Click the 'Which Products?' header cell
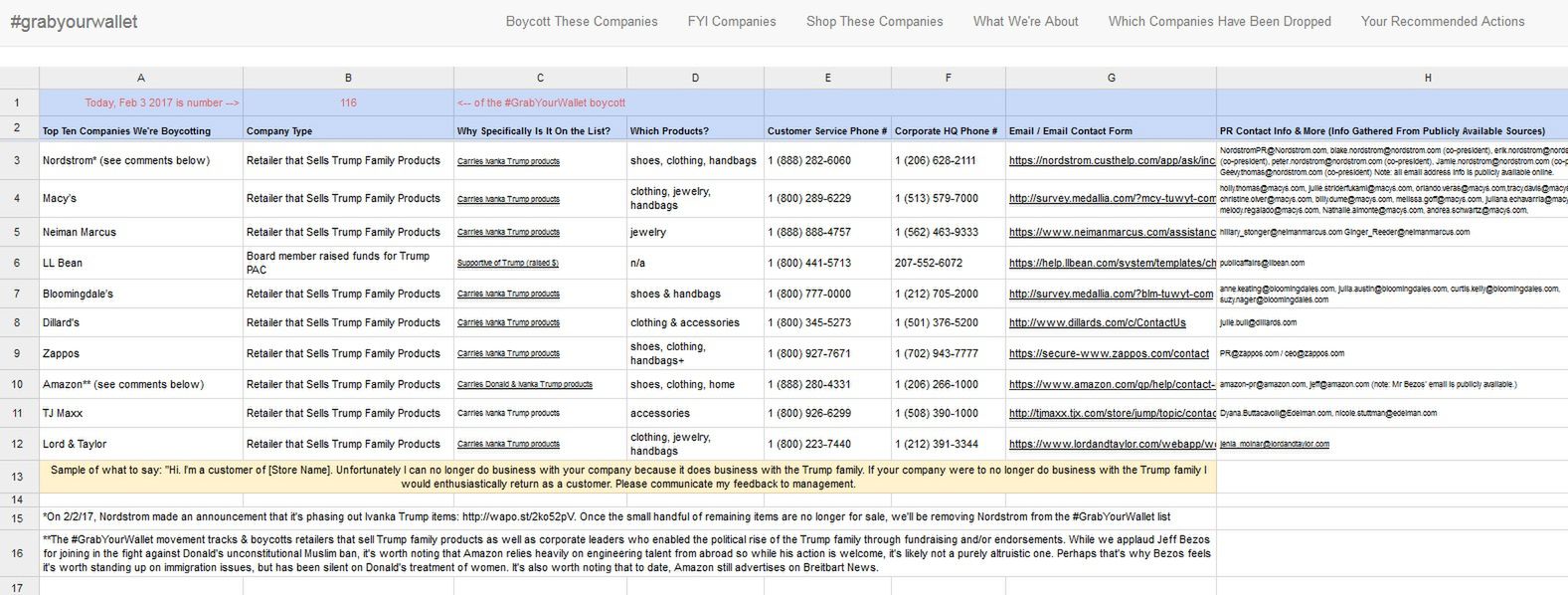This screenshot has height=595, width=1568. pos(695,130)
